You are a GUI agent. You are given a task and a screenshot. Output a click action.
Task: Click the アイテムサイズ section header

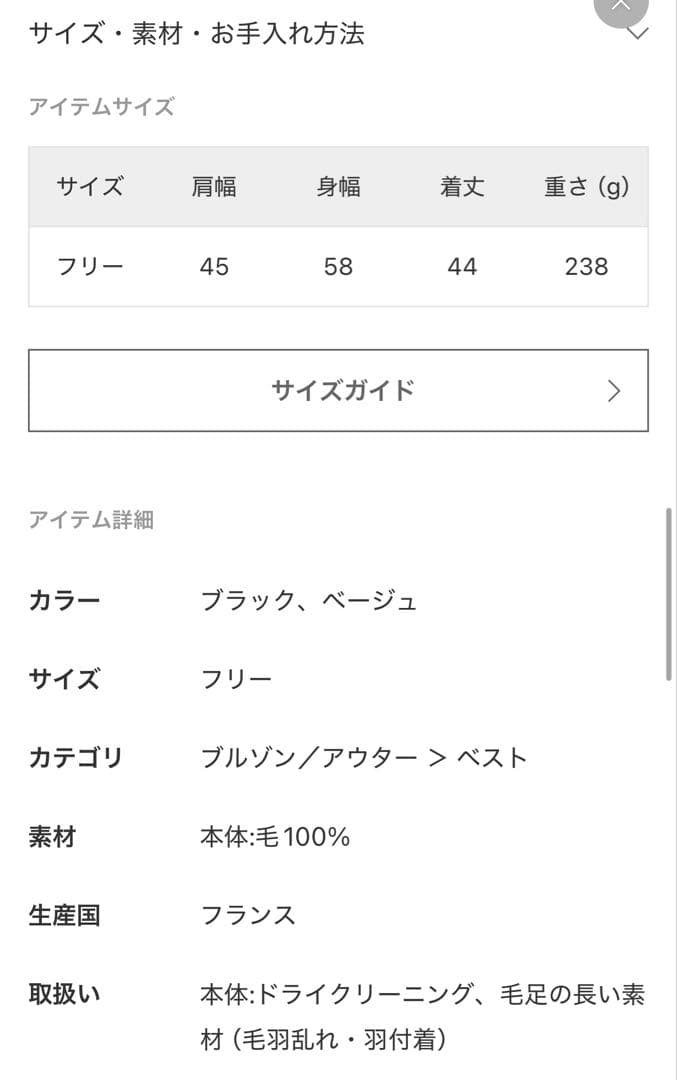click(101, 106)
